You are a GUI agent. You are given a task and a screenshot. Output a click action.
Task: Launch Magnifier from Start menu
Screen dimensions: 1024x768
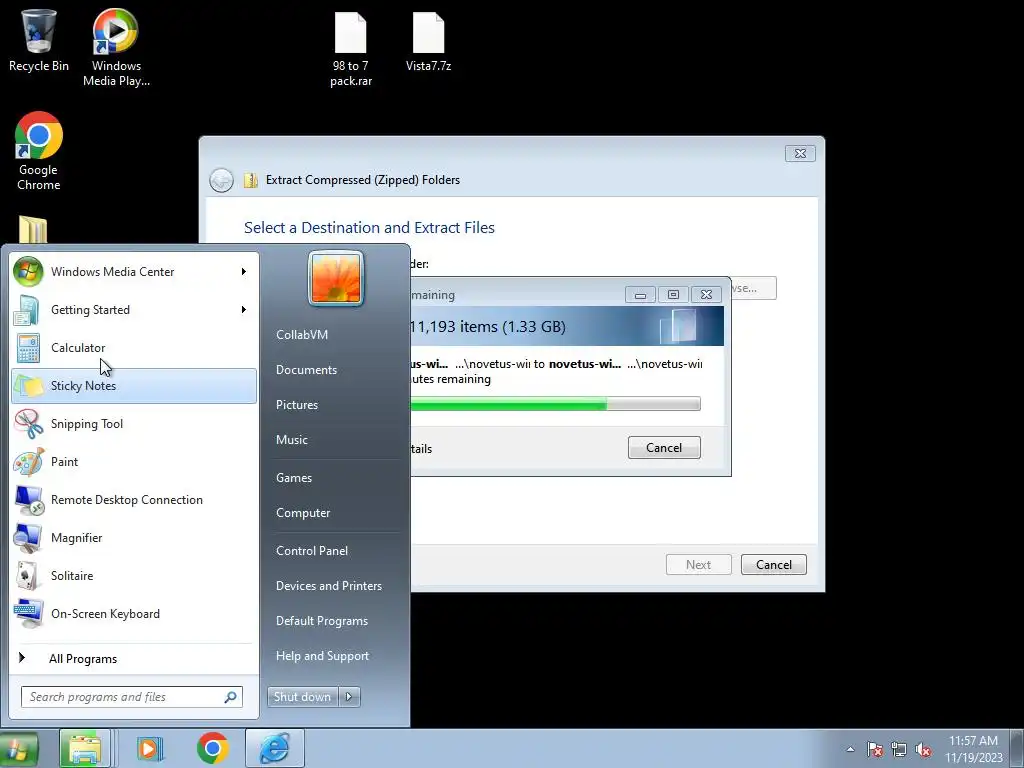[x=134, y=537]
